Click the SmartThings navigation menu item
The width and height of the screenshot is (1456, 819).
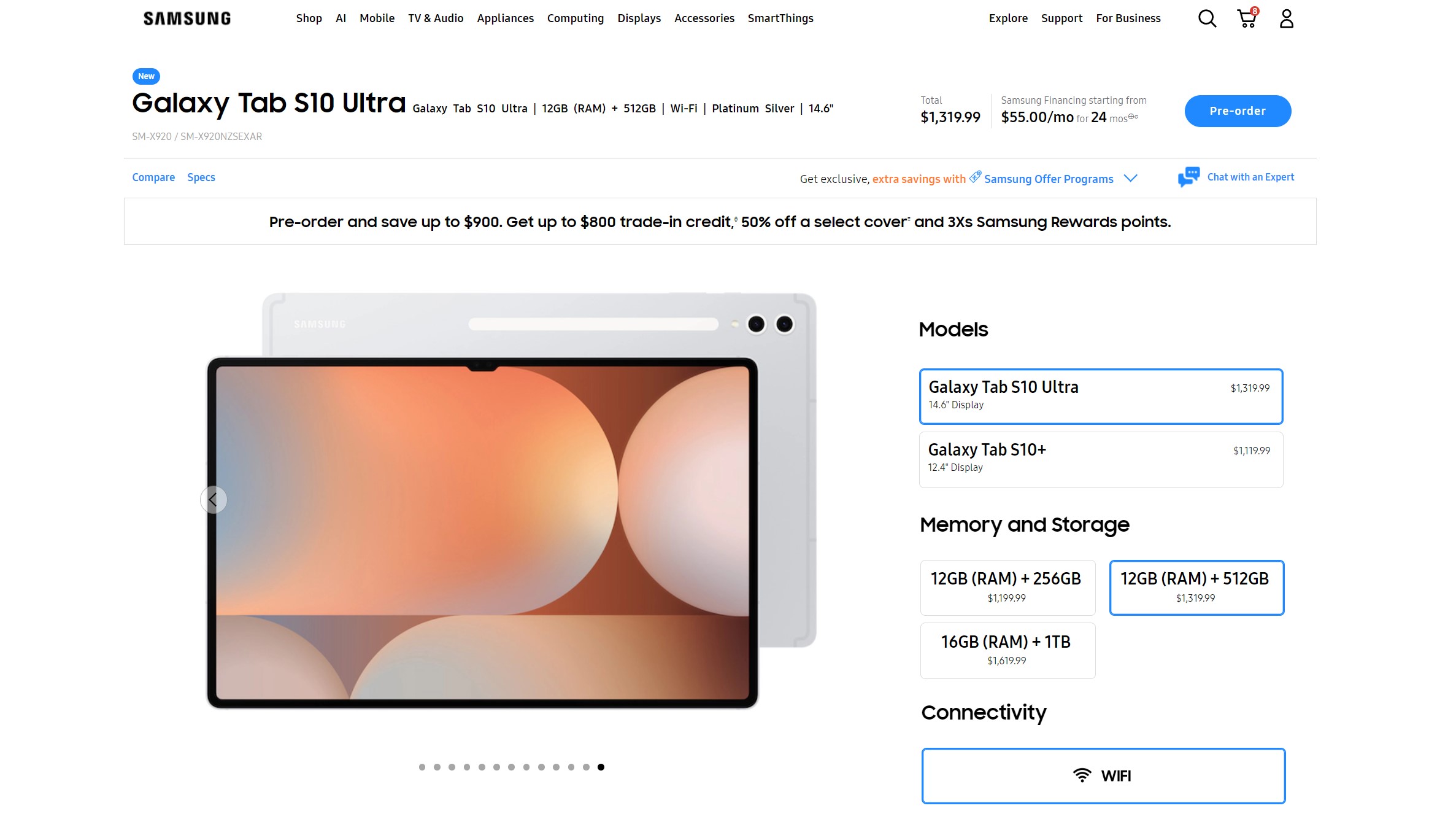pos(781,18)
